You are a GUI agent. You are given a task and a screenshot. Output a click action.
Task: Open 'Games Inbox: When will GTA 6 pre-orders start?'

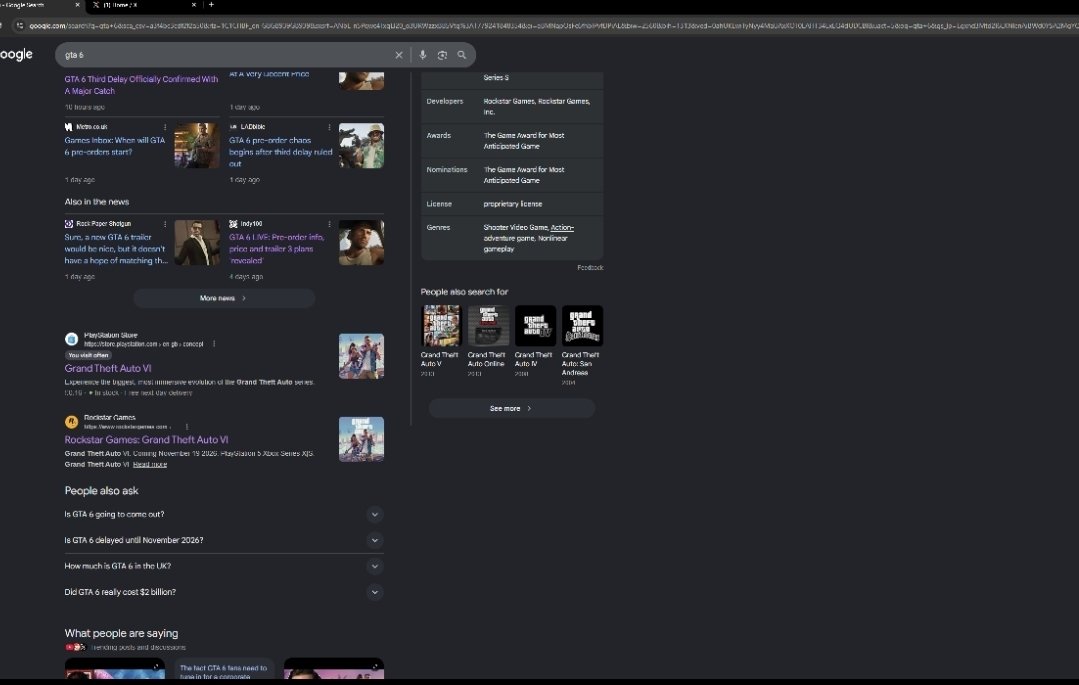click(115, 146)
